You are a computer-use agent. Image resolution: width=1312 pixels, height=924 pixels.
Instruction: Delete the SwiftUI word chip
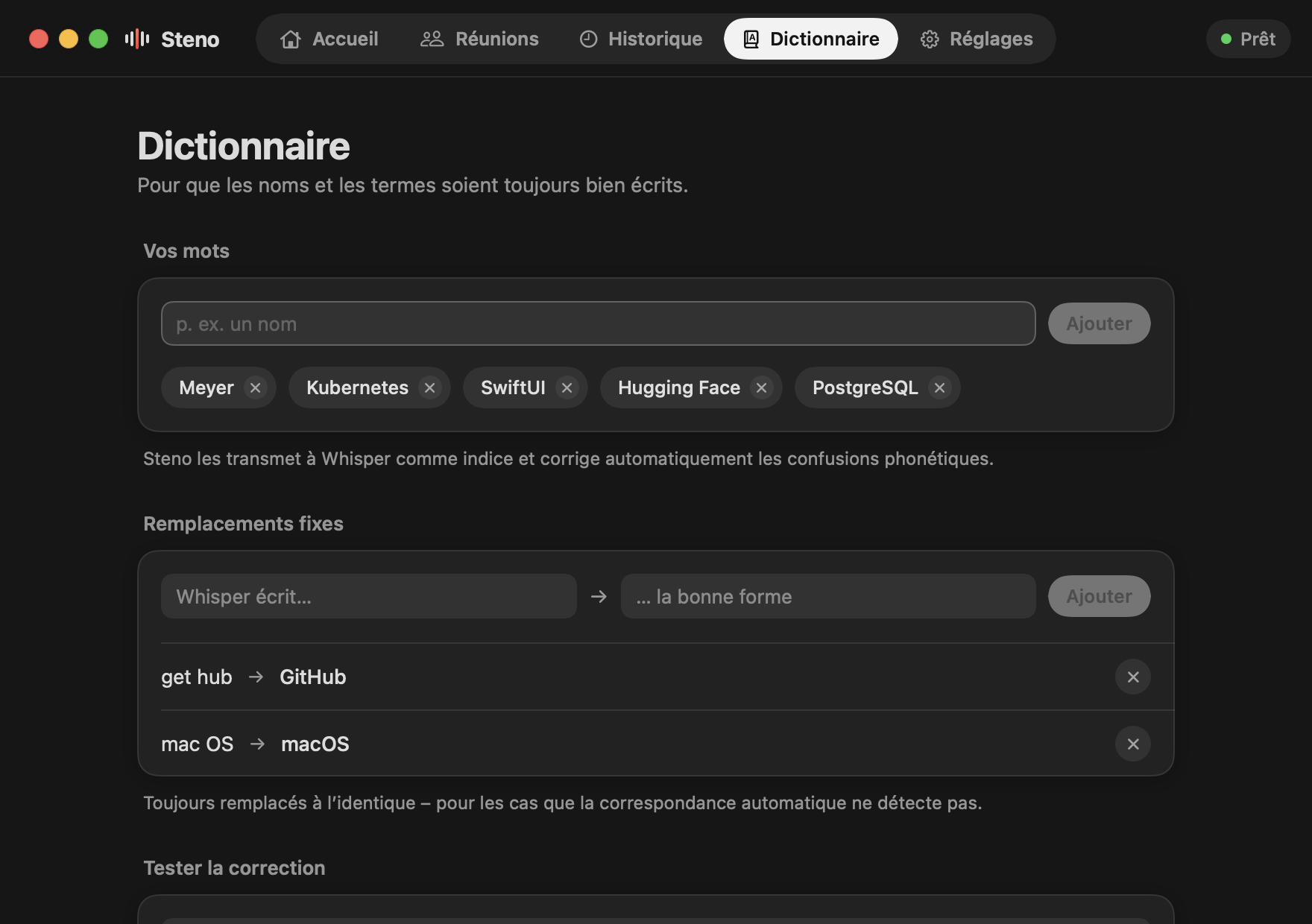(567, 387)
